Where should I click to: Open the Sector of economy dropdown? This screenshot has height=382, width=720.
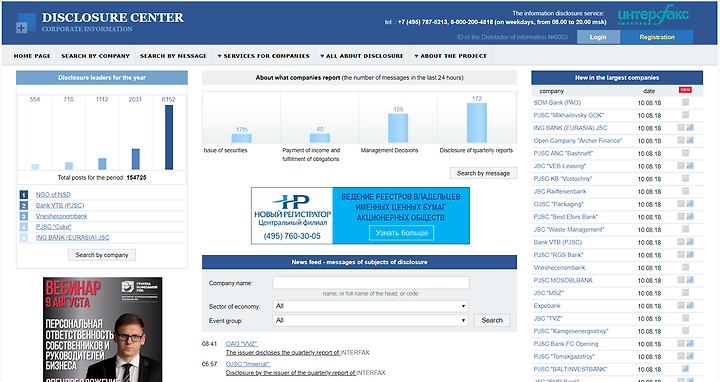(x=371, y=306)
